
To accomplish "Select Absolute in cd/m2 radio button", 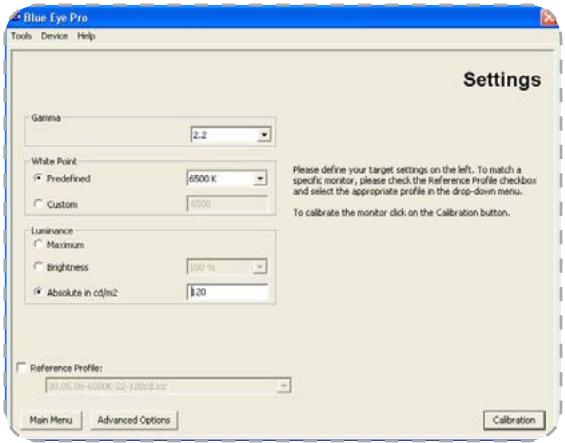I will tap(38, 292).
